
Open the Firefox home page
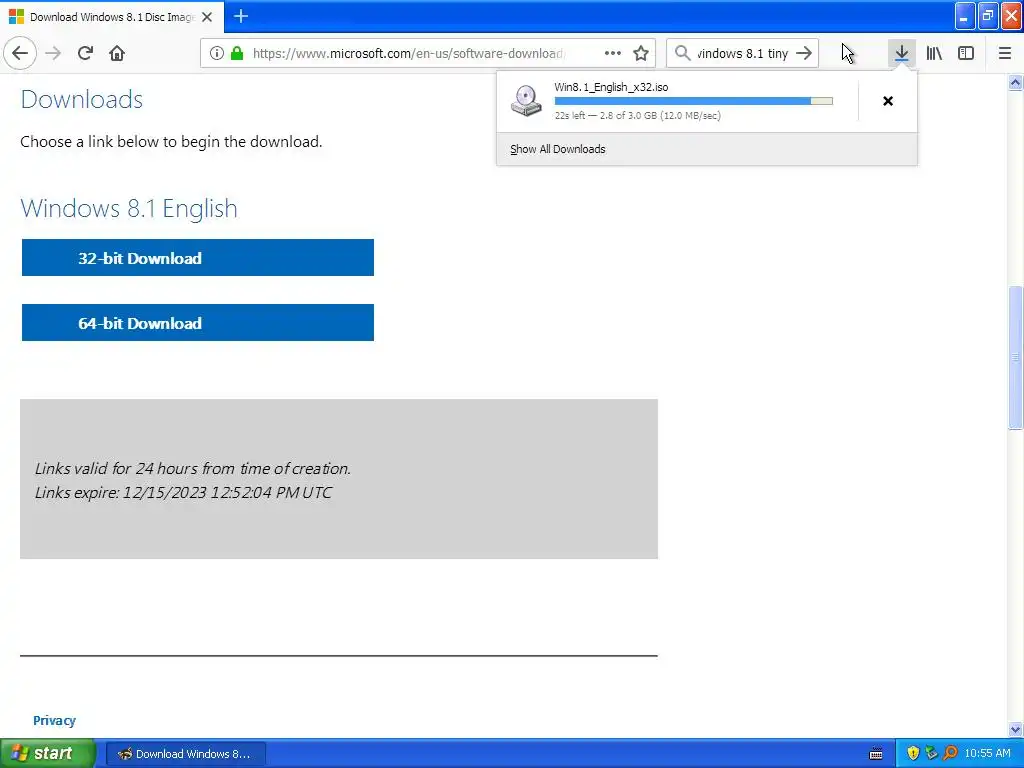coord(117,53)
